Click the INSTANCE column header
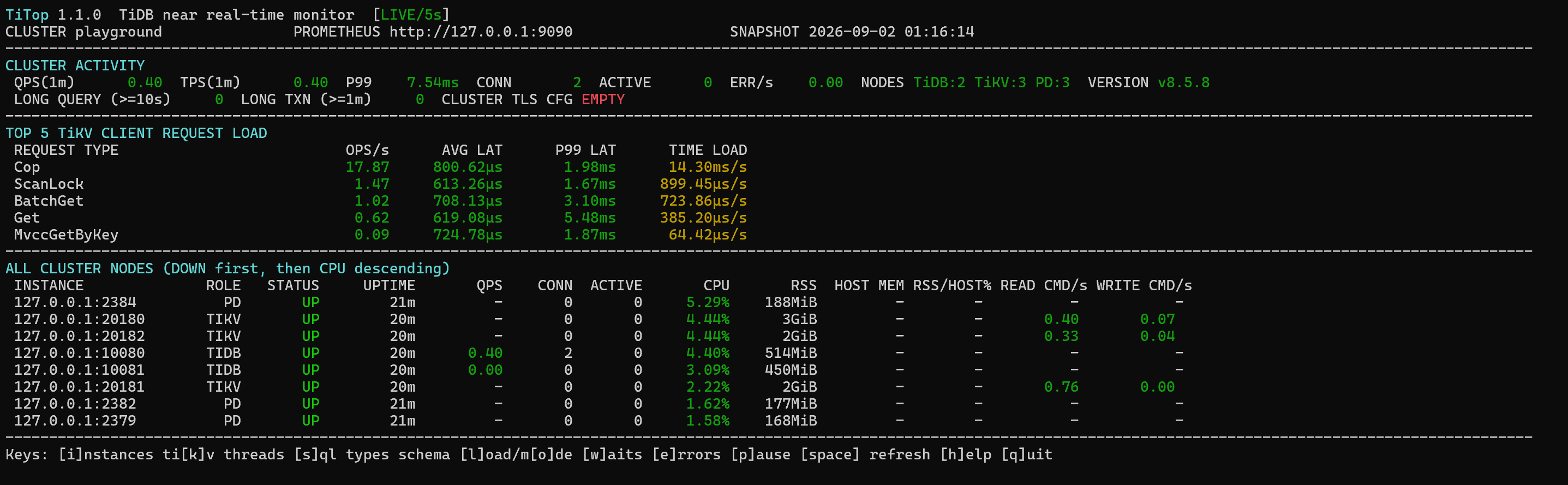 [49, 286]
